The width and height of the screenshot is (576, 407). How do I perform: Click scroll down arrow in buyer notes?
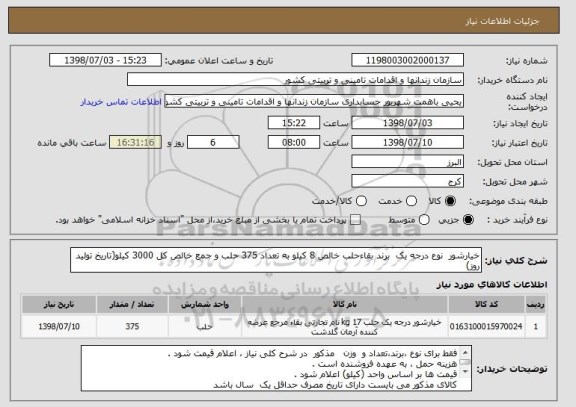point(465,372)
